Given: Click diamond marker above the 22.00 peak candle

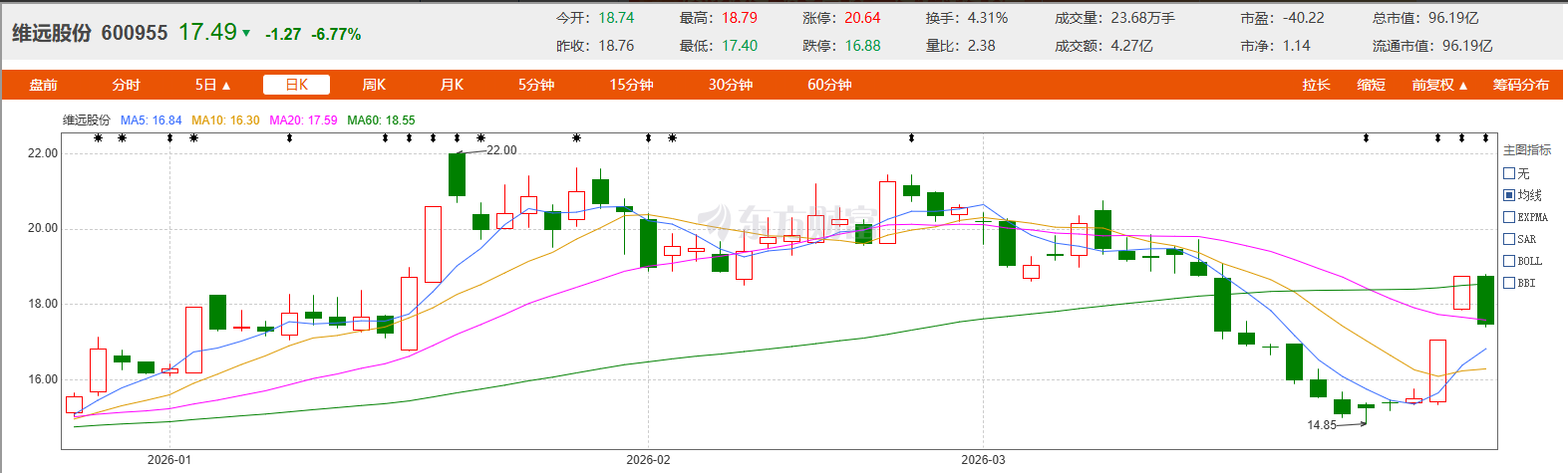Looking at the screenshot, I should click(x=457, y=138).
